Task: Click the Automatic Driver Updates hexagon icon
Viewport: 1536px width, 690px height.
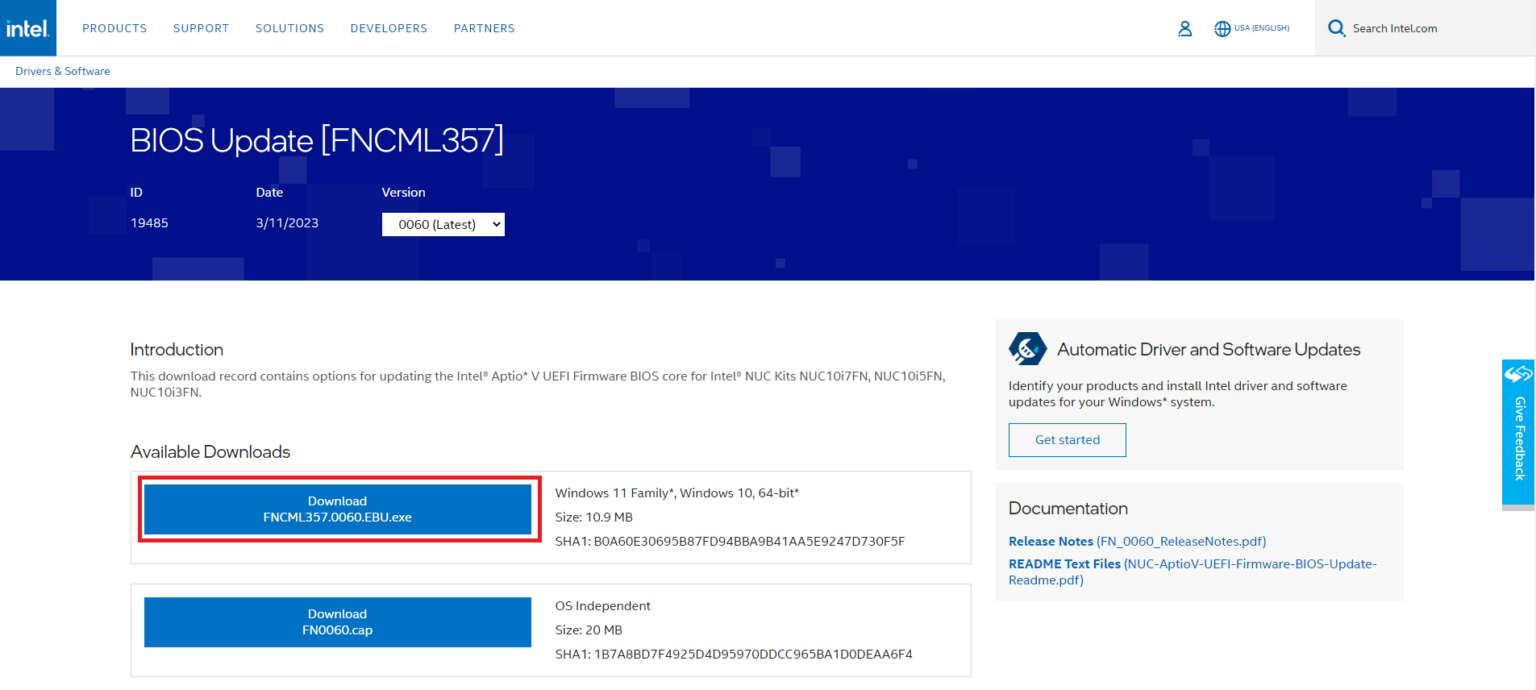Action: click(1027, 349)
